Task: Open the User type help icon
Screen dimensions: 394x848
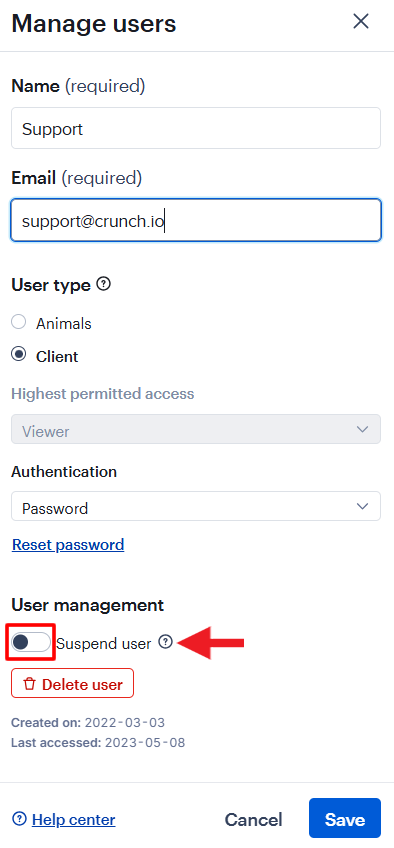Action: pyautogui.click(x=104, y=284)
